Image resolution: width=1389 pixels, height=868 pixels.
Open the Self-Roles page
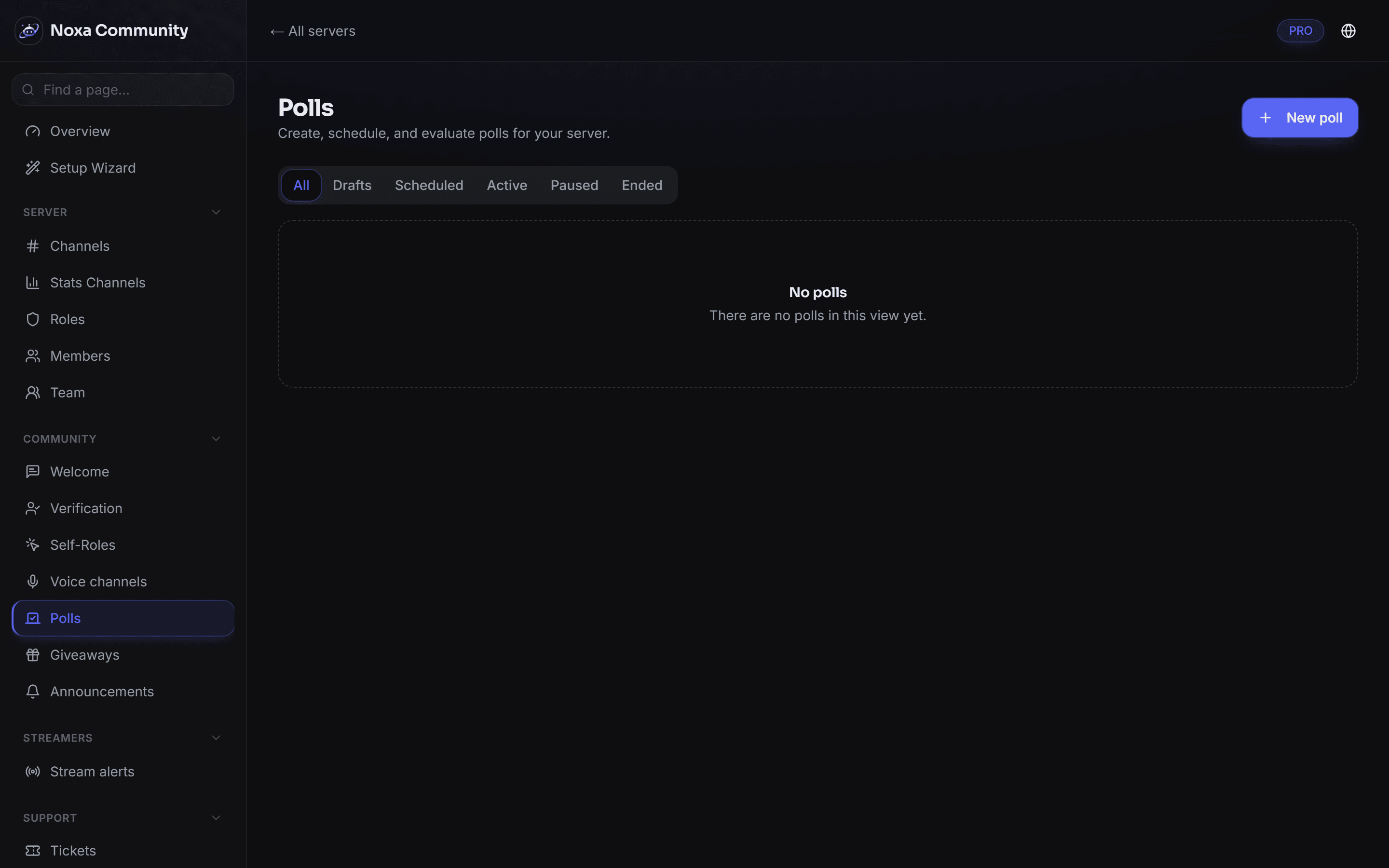pyautogui.click(x=123, y=545)
